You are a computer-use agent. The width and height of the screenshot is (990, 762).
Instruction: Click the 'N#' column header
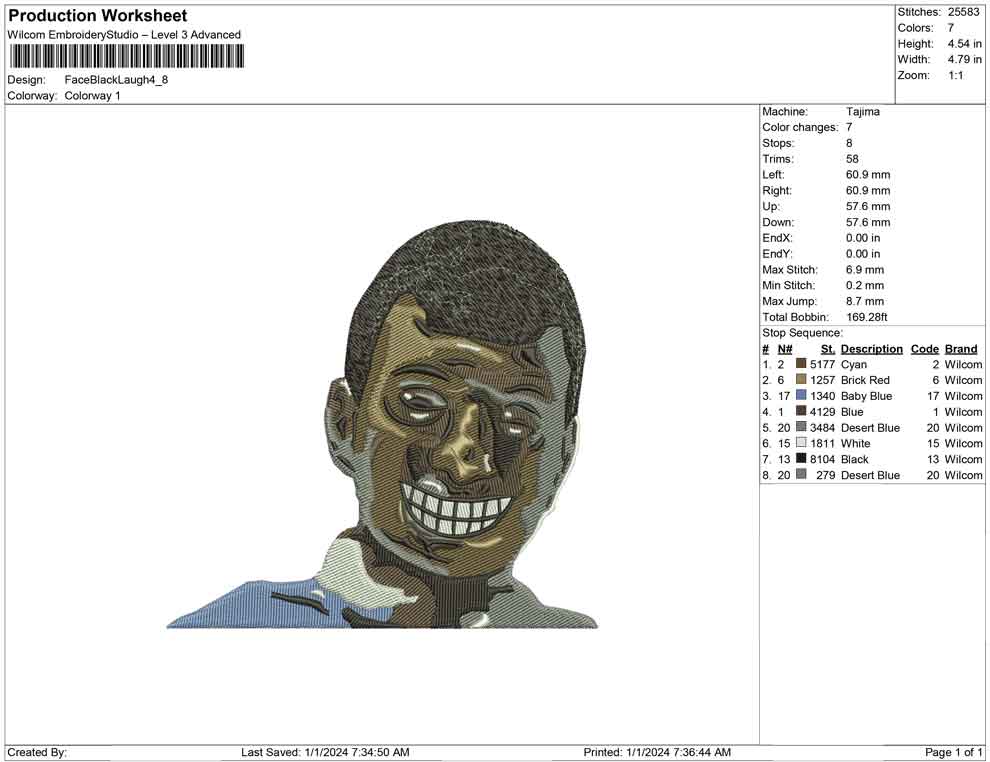point(785,349)
